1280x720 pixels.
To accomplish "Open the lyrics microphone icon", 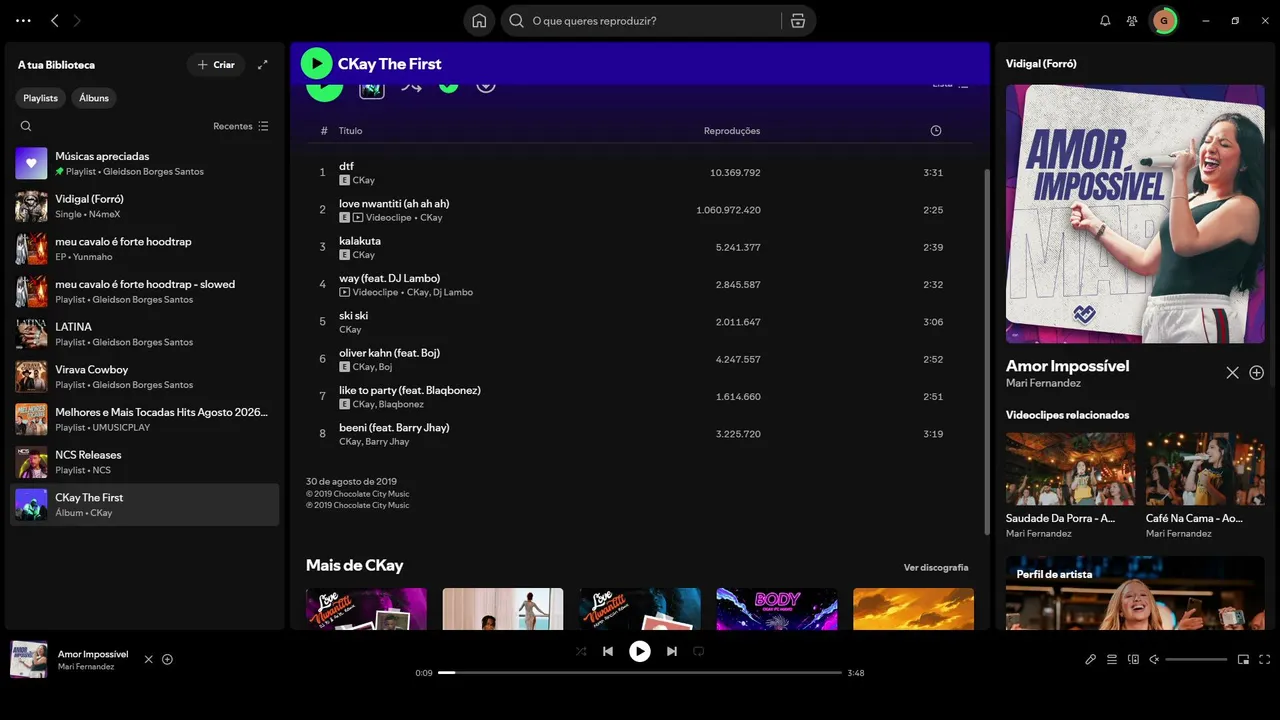I will coord(1091,660).
